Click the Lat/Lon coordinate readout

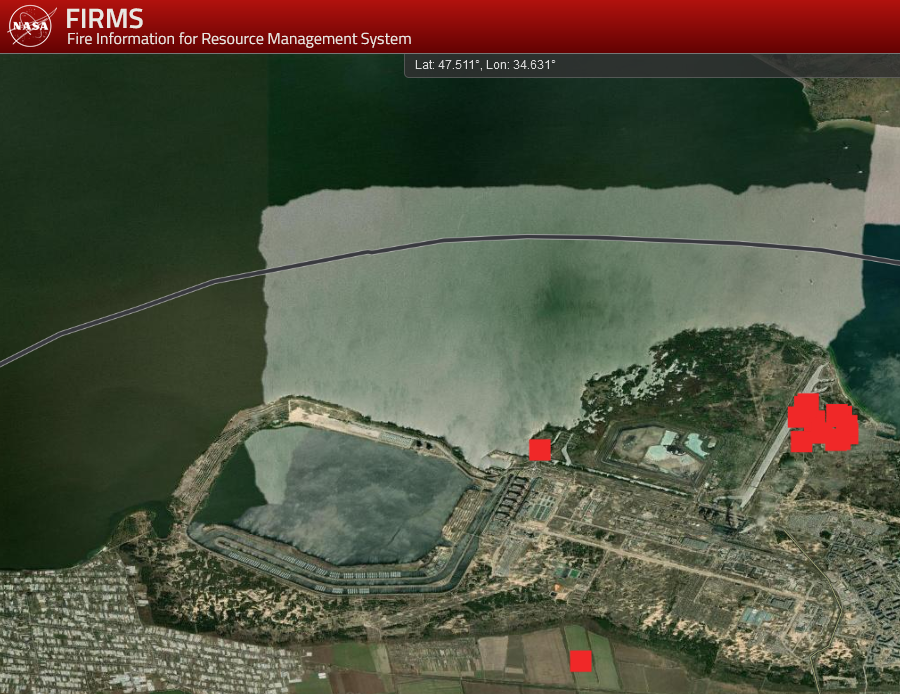(485, 65)
